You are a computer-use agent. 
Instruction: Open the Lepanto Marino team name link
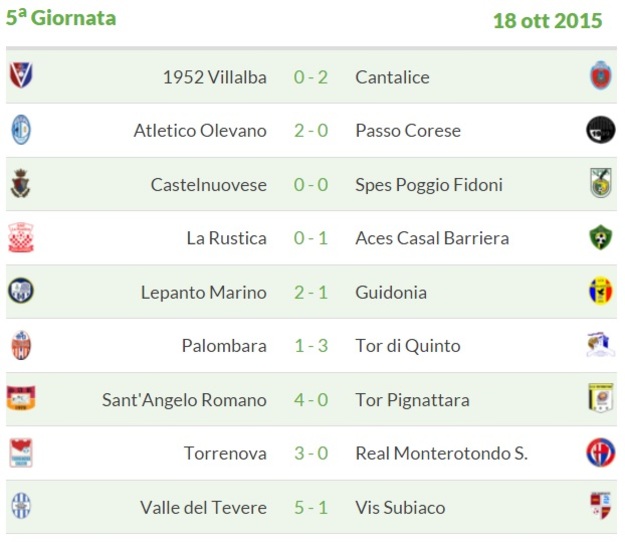coord(204,293)
